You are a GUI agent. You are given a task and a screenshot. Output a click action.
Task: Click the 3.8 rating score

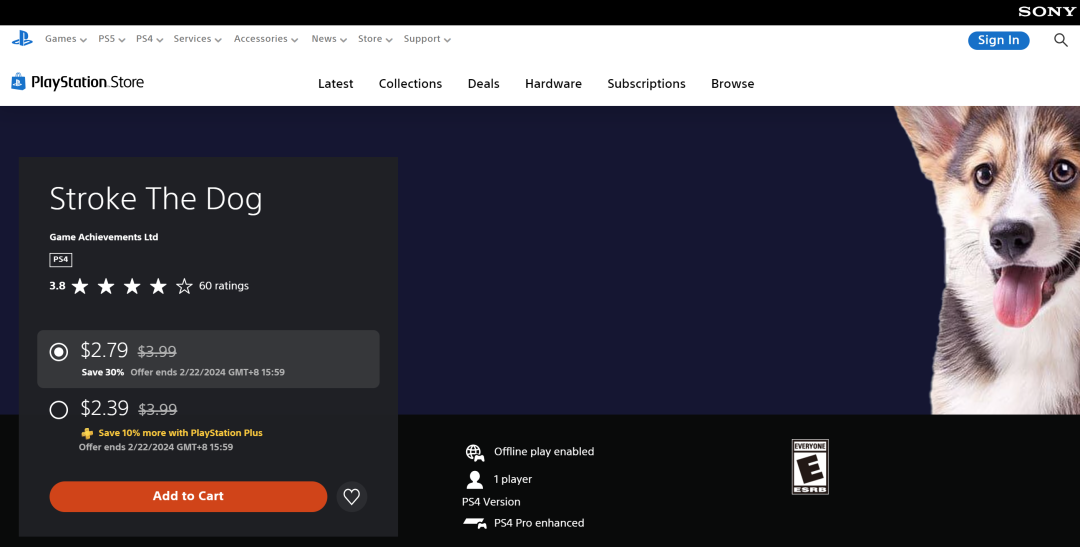click(57, 286)
